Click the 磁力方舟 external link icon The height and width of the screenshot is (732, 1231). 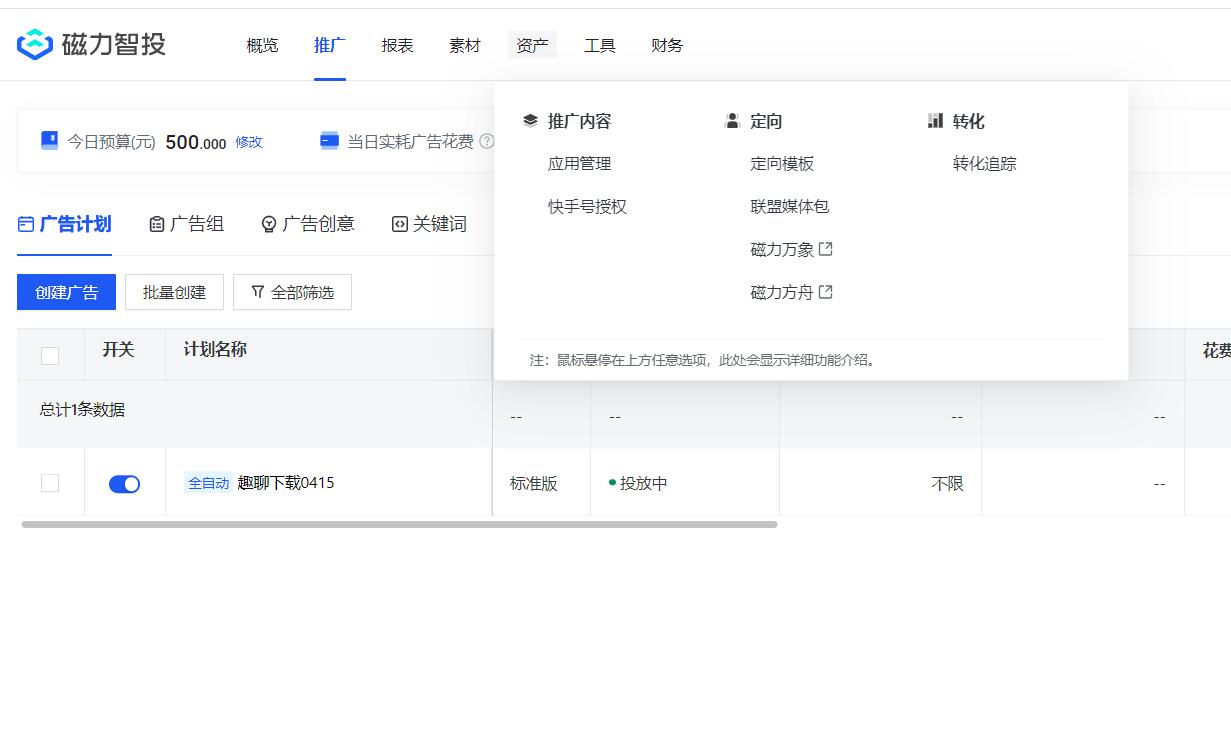[x=826, y=292]
